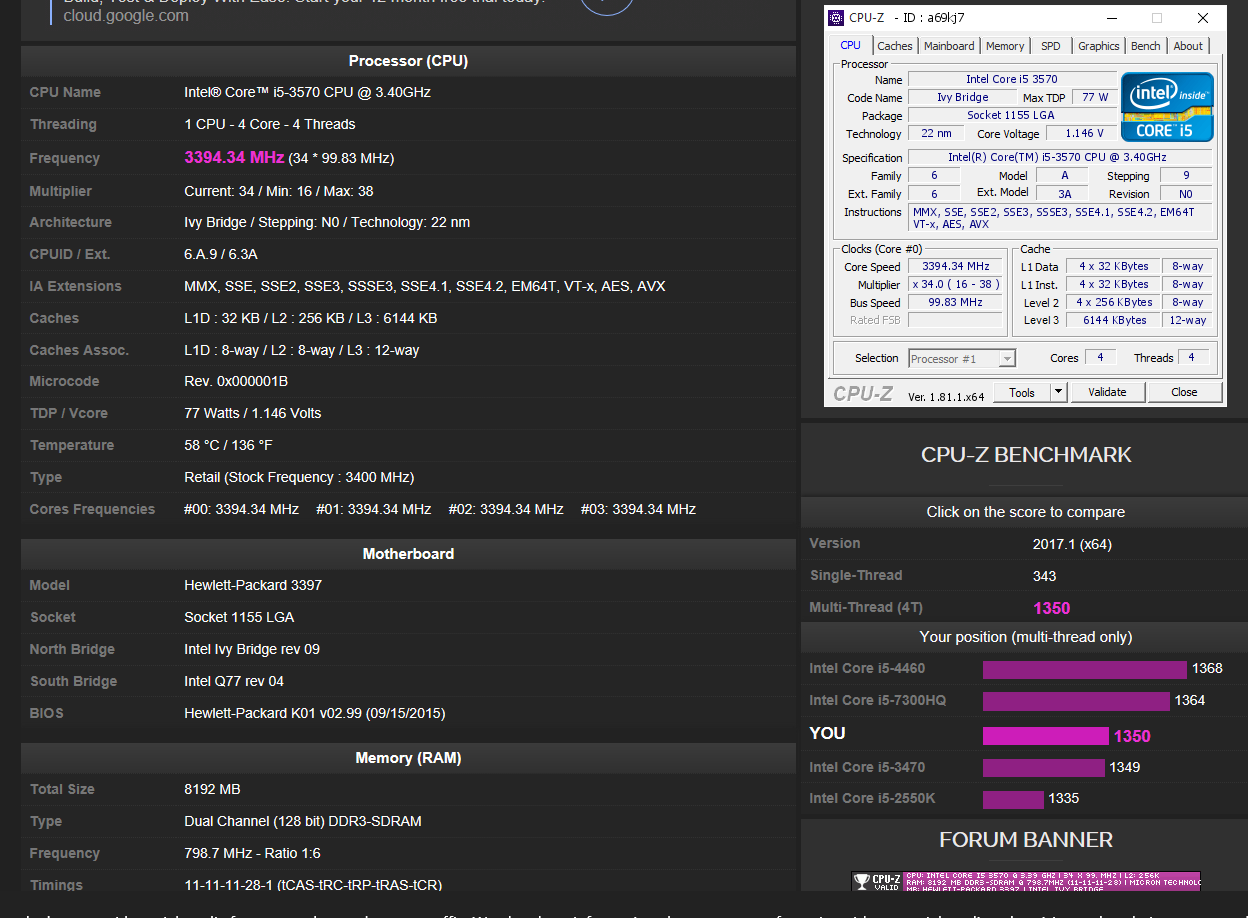
Task: Click the Tools button in CPU-Z
Action: coord(1022,392)
